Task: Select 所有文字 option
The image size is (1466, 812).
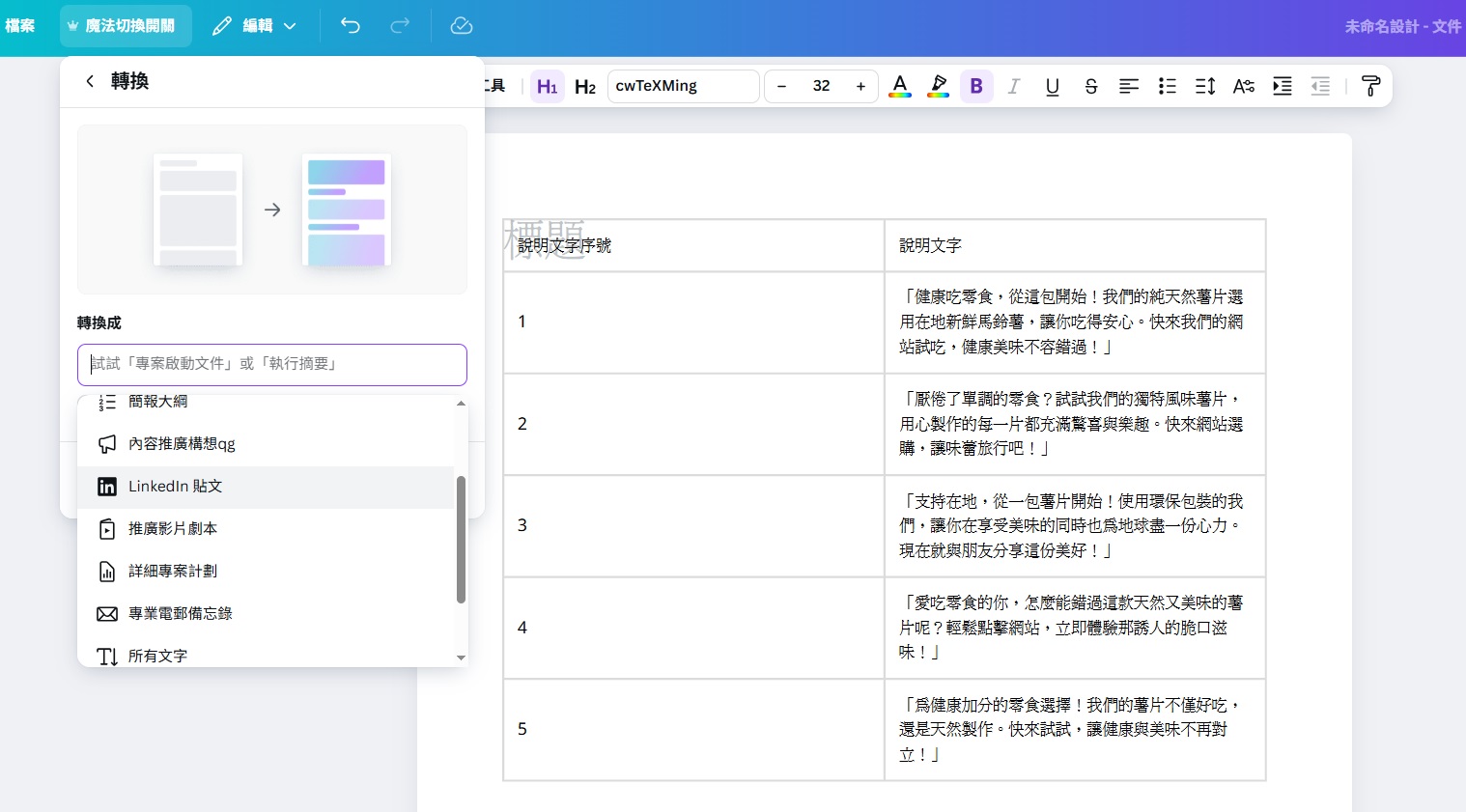Action: [266, 656]
